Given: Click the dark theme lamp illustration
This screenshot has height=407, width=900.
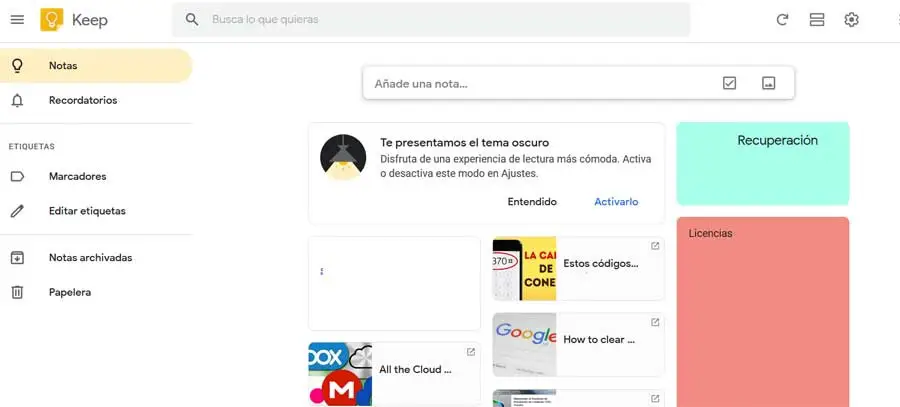Looking at the screenshot, I should point(343,157).
